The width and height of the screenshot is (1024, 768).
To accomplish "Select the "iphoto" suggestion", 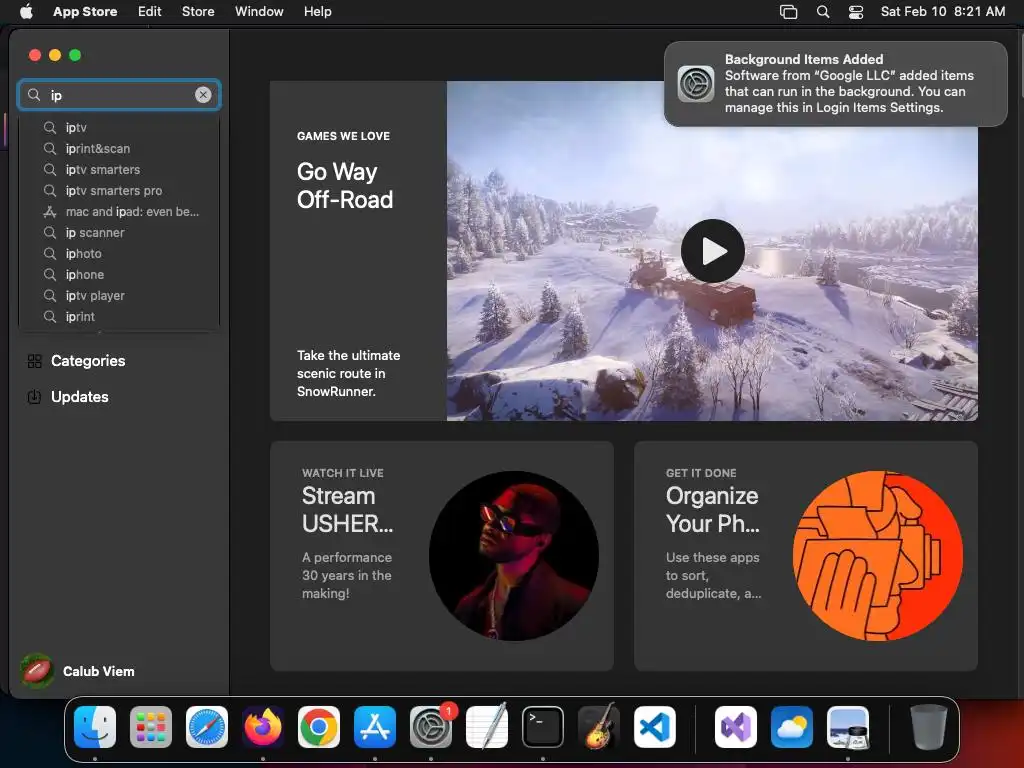I will pos(119,253).
